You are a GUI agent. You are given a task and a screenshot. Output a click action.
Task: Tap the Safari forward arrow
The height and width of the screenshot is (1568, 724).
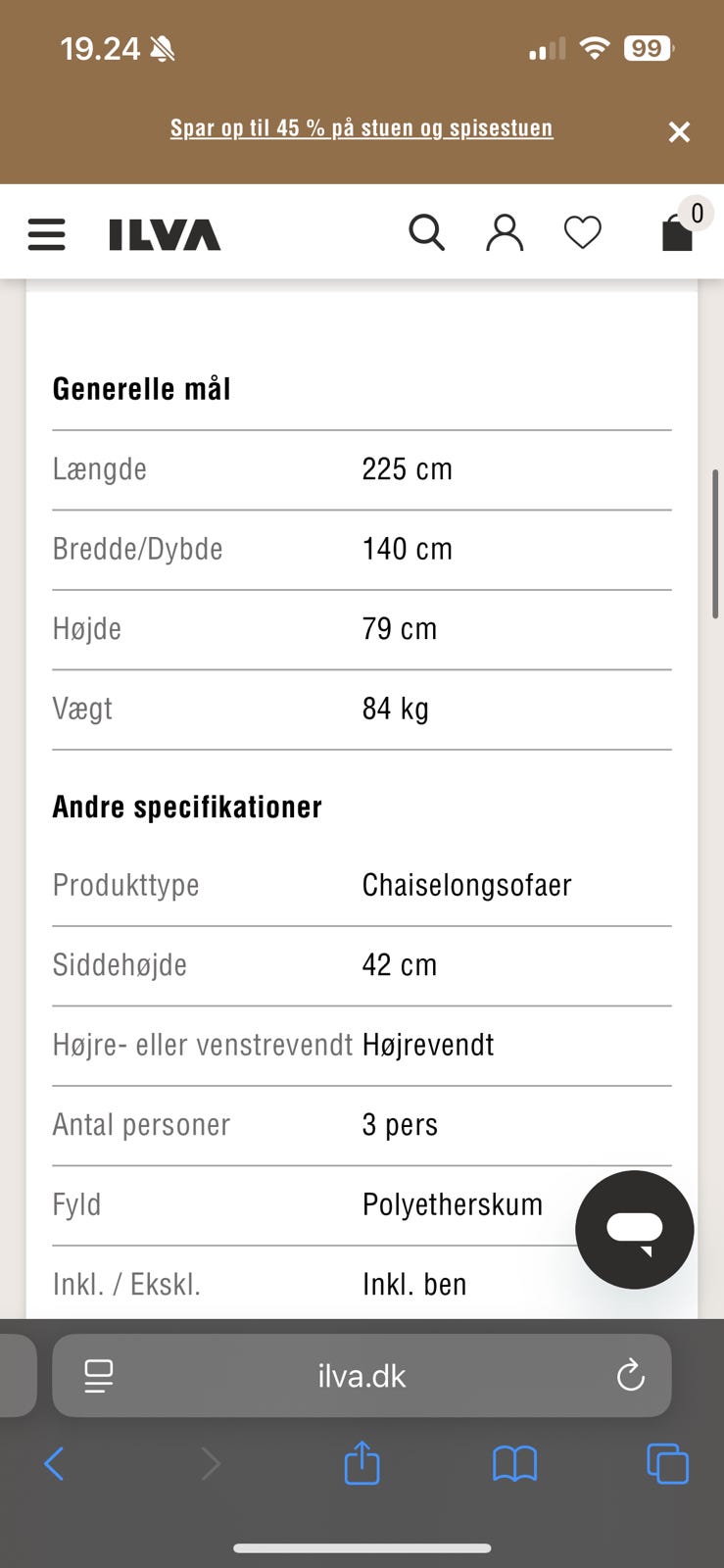coord(210,1464)
